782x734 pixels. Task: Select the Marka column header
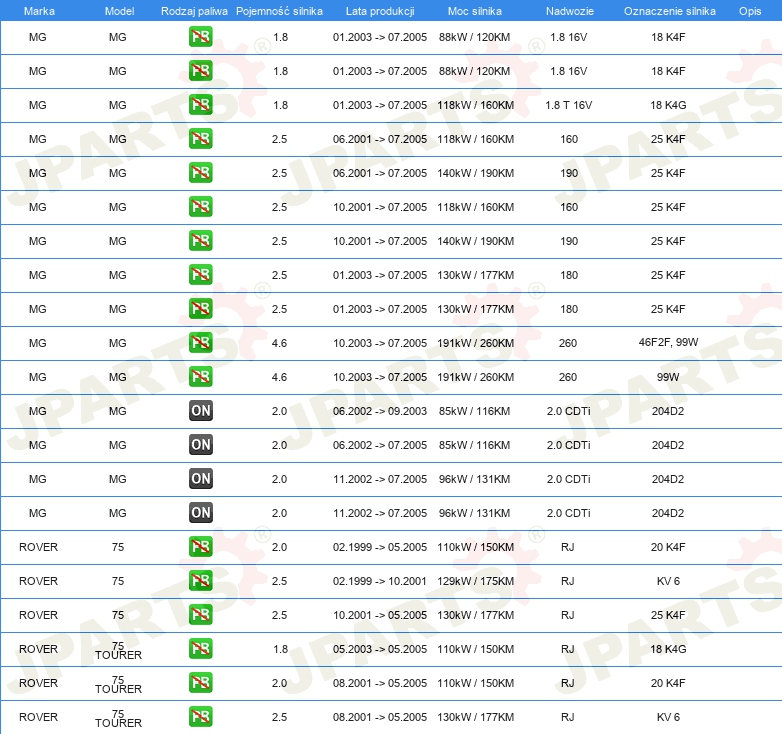coord(39,11)
